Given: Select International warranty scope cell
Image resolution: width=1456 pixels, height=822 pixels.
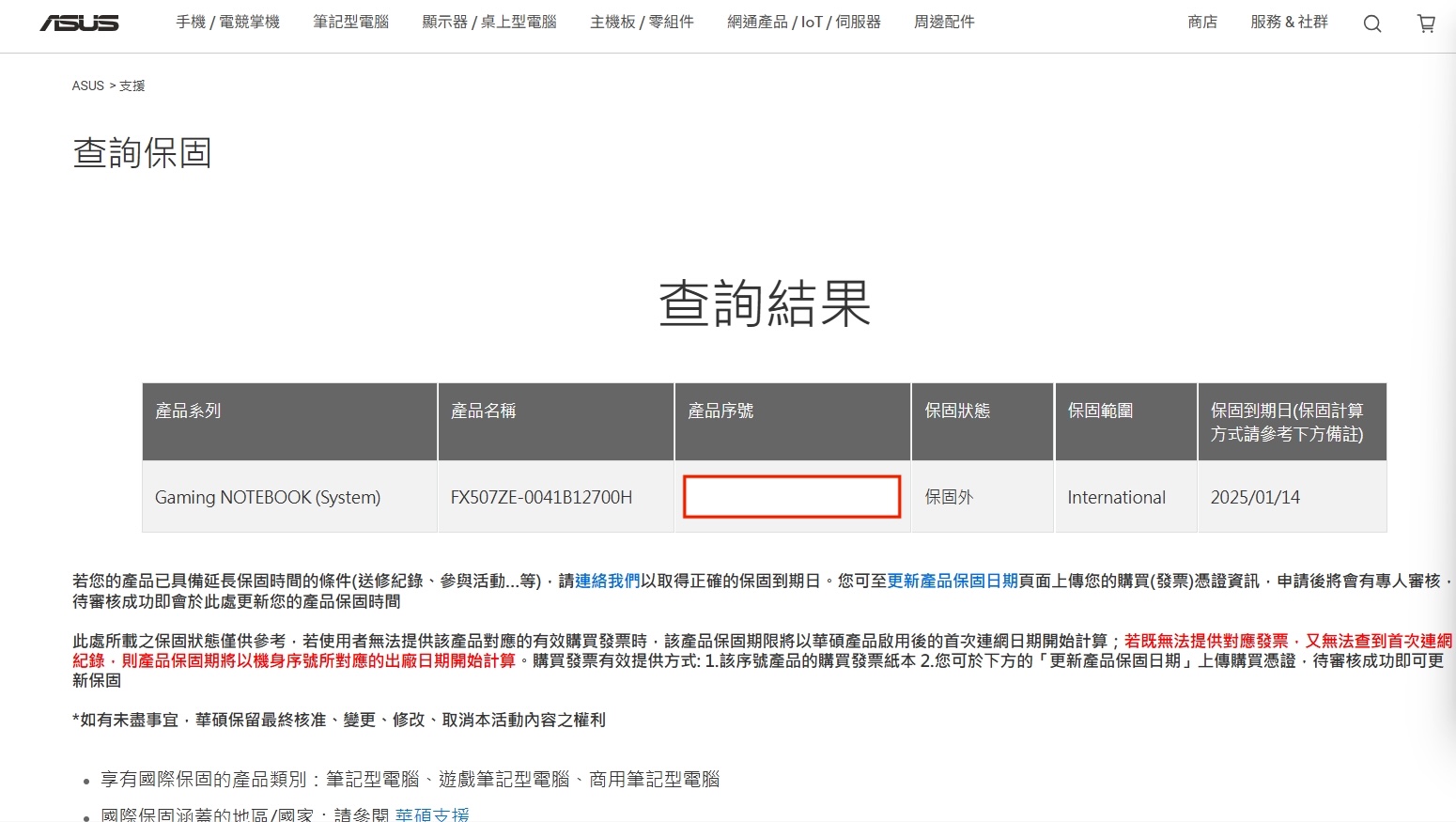Looking at the screenshot, I should coord(1125,497).
